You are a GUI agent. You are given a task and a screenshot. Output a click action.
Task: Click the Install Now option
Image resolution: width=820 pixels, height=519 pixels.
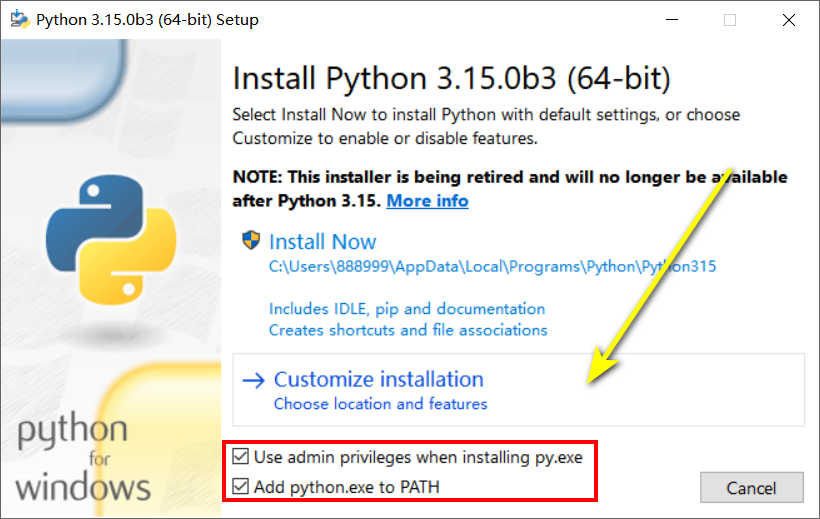tap(322, 242)
